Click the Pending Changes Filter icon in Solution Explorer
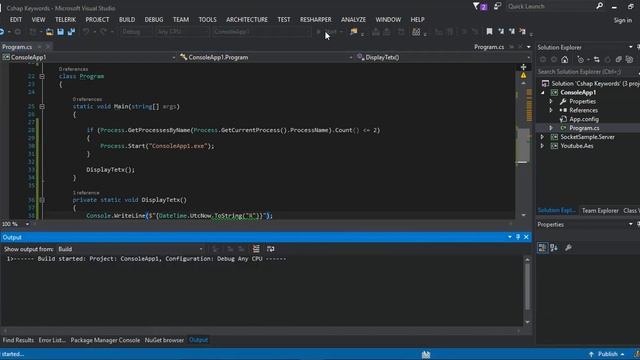 pyautogui.click(x=581, y=60)
